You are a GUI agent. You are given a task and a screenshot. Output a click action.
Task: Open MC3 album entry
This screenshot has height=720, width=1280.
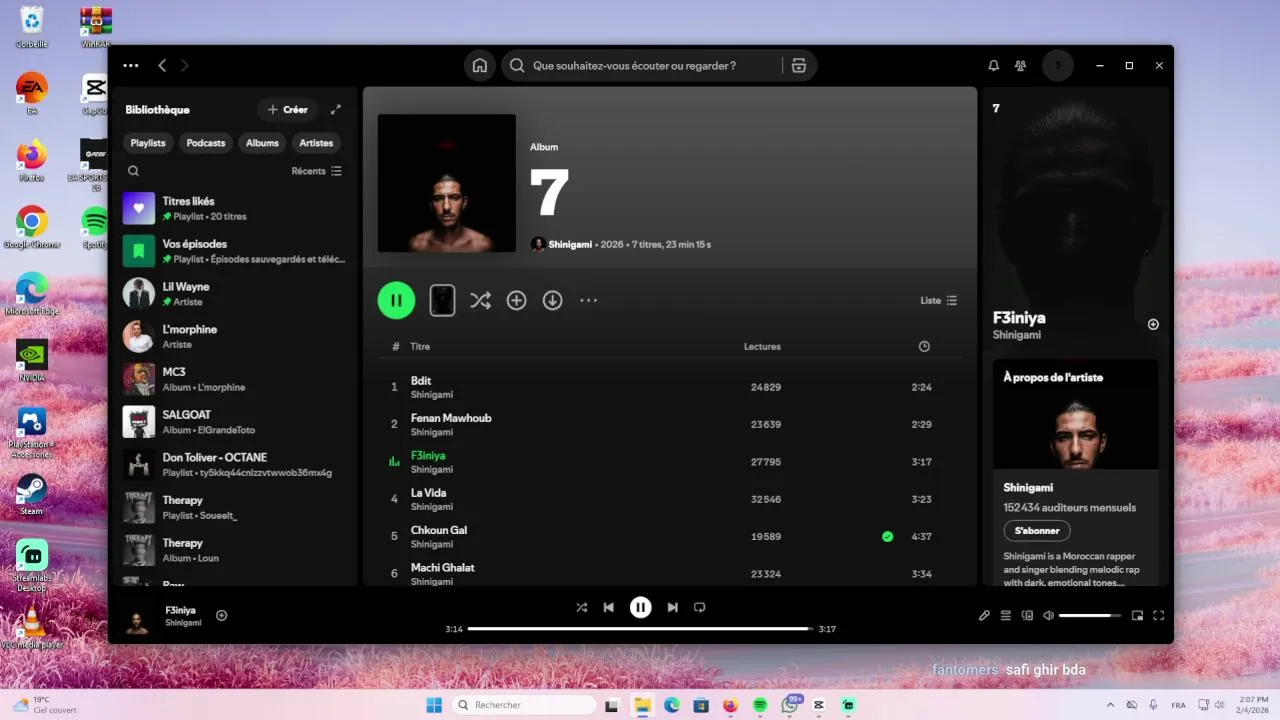click(235, 379)
